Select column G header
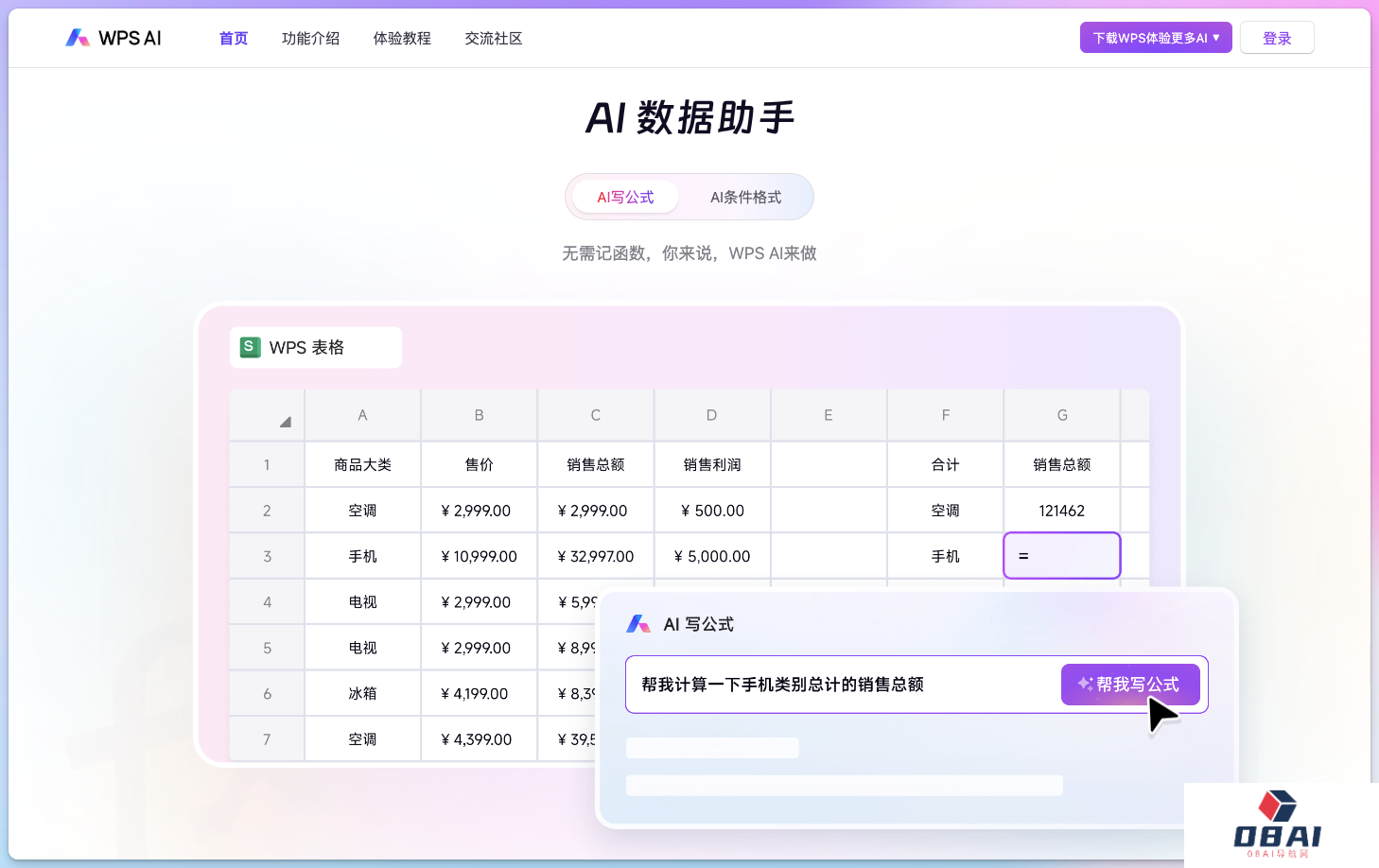The image size is (1379, 868). click(1062, 415)
